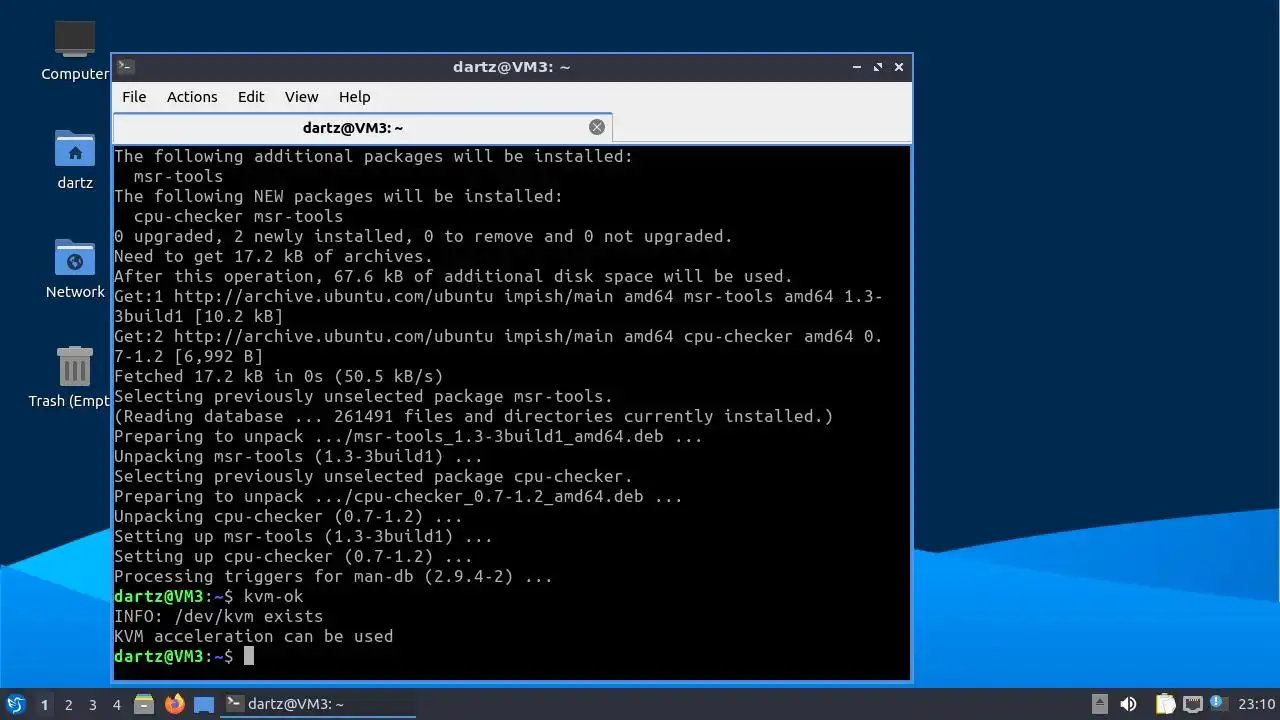Switch to workspace 4 in the pager
The width and height of the screenshot is (1280, 720).
116,704
